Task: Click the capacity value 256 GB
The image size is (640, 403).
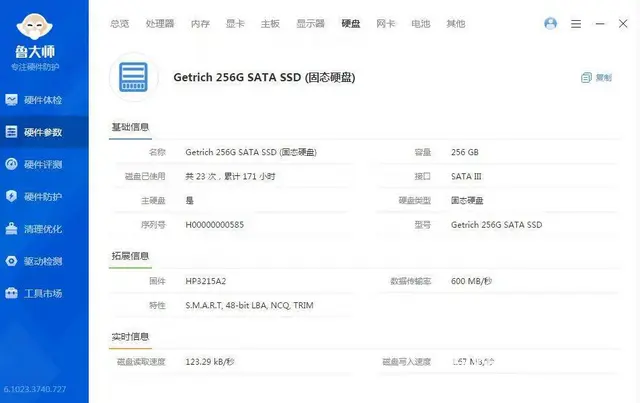Action: (x=464, y=152)
